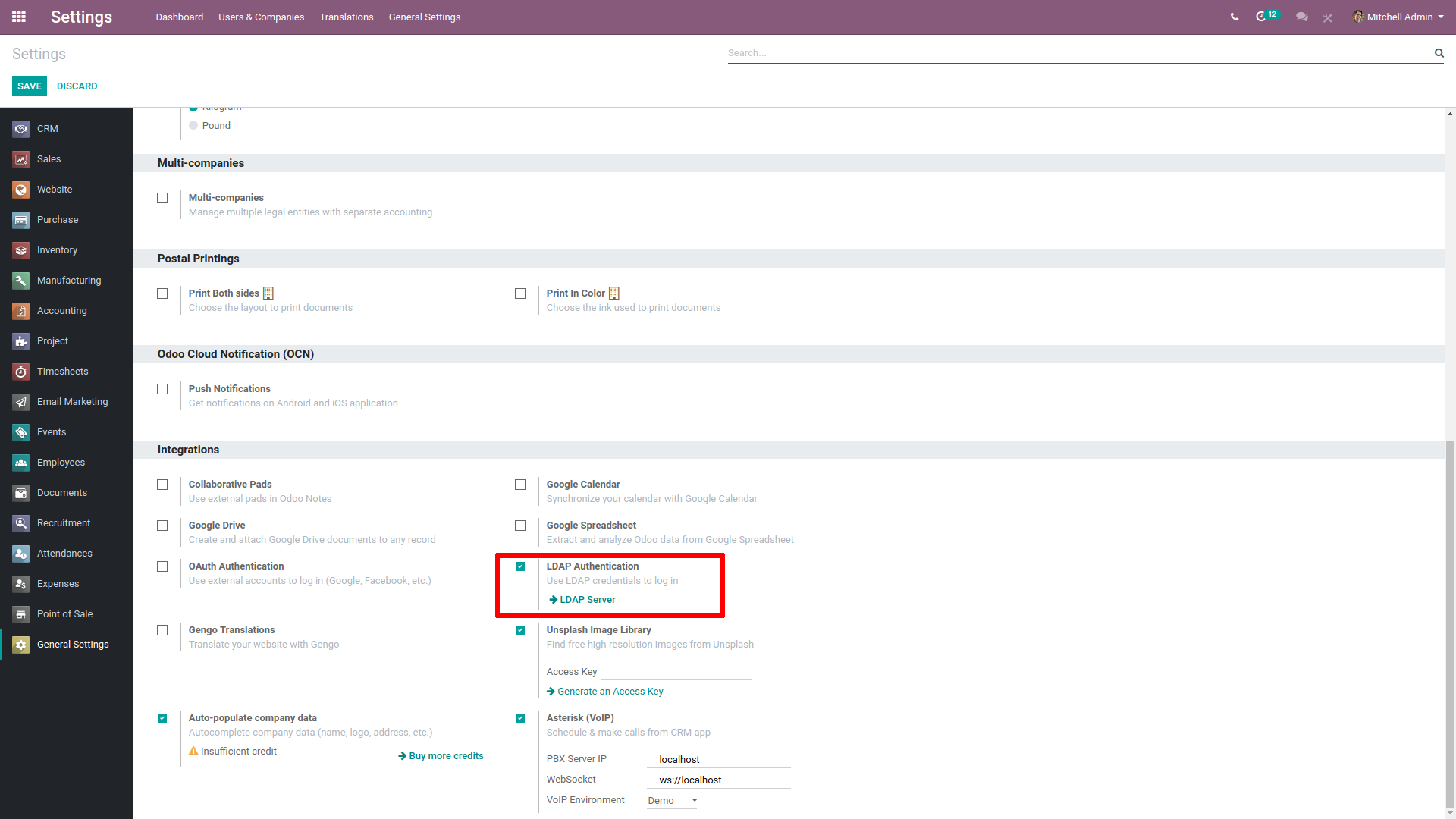Image resolution: width=1456 pixels, height=819 pixels.
Task: Click the Email Marketing icon
Action: [21, 401]
